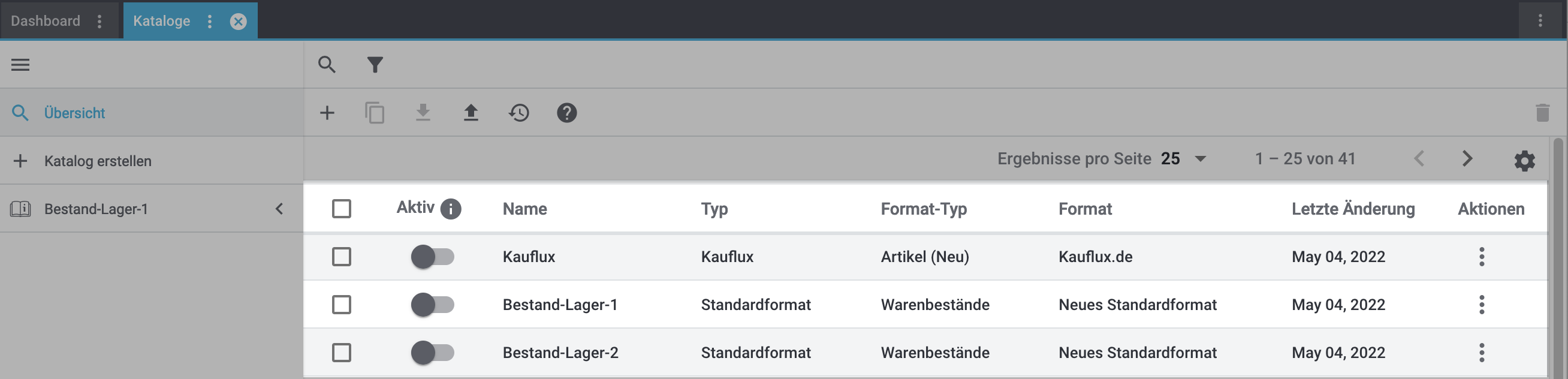Open the results per page dropdown
Screen dimensions: 1568x379
1183,159
